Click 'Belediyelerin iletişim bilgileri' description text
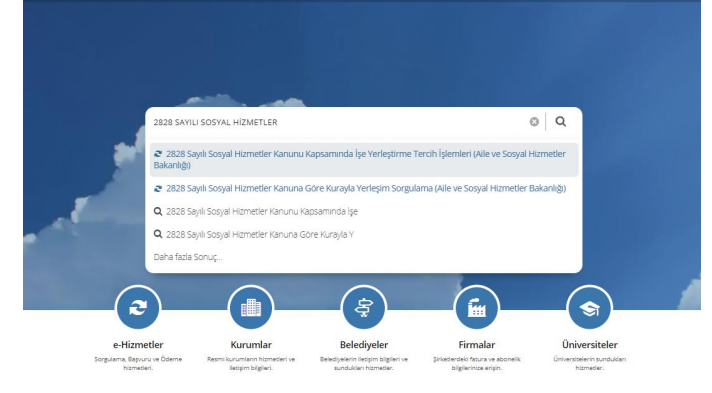712x393 pixels. (364, 363)
